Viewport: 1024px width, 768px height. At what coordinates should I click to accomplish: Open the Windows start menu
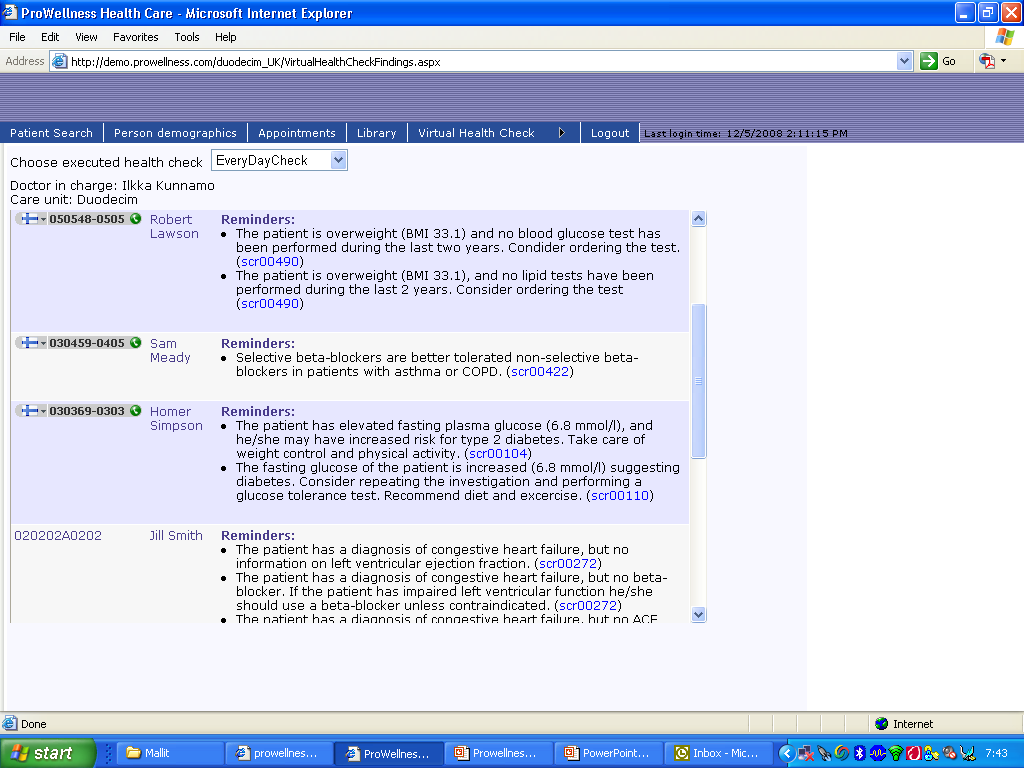point(47,753)
